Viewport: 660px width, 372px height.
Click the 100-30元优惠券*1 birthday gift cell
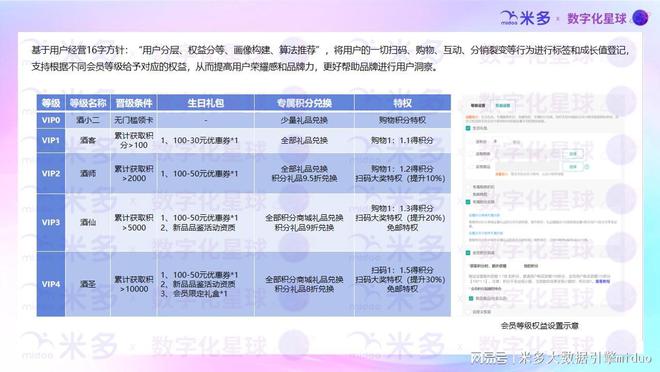205,141
